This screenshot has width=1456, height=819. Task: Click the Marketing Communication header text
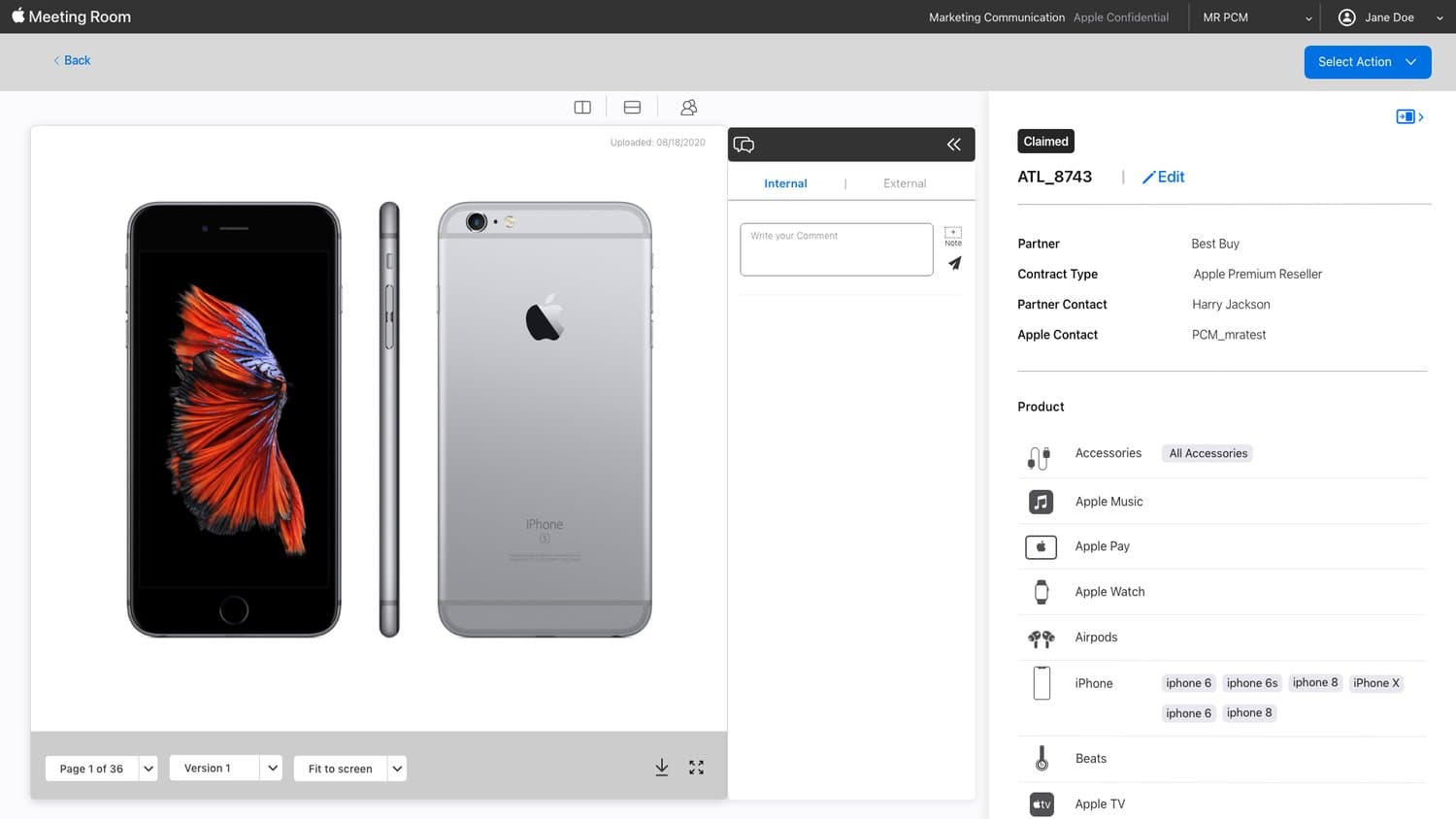(996, 17)
